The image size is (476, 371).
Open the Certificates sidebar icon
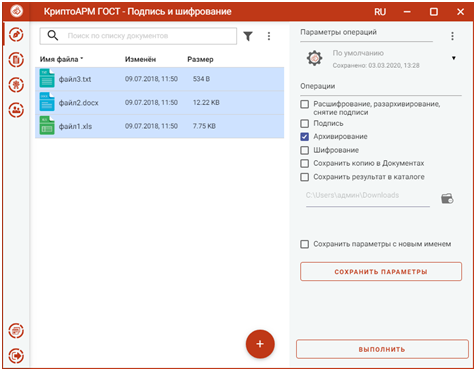(x=16, y=85)
